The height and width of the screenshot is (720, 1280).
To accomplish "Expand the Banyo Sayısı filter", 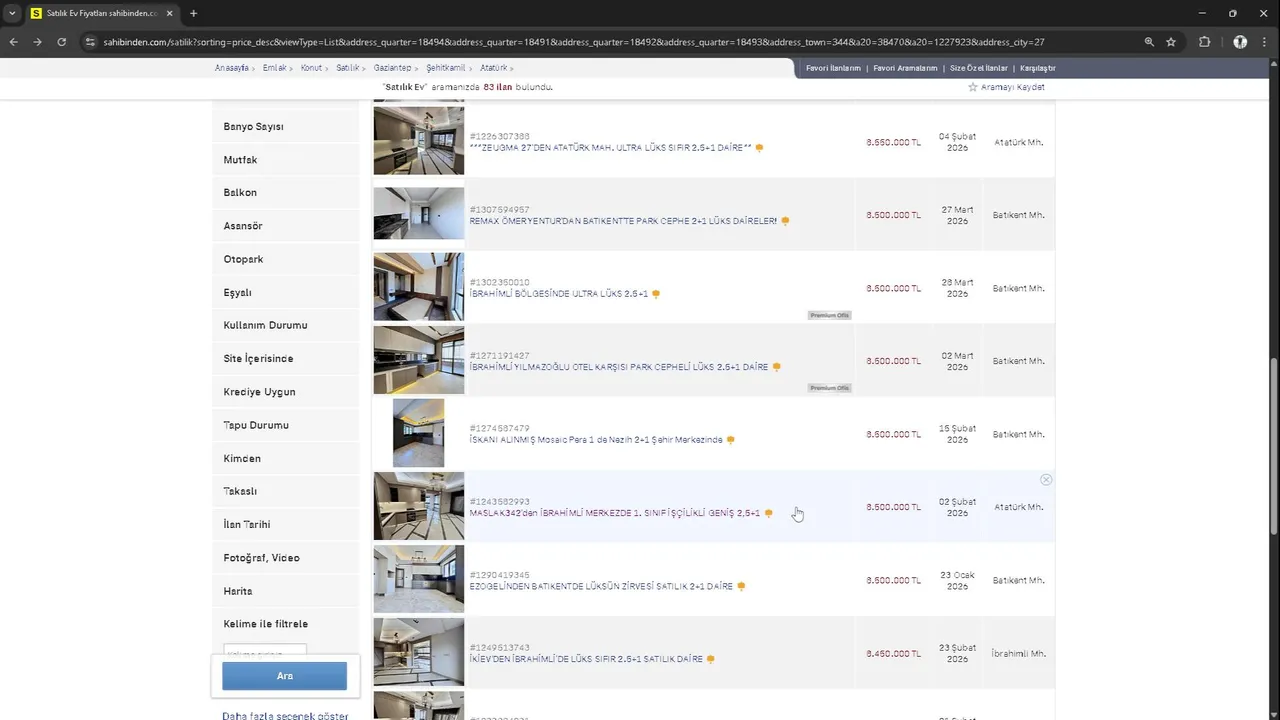I will 284,127.
